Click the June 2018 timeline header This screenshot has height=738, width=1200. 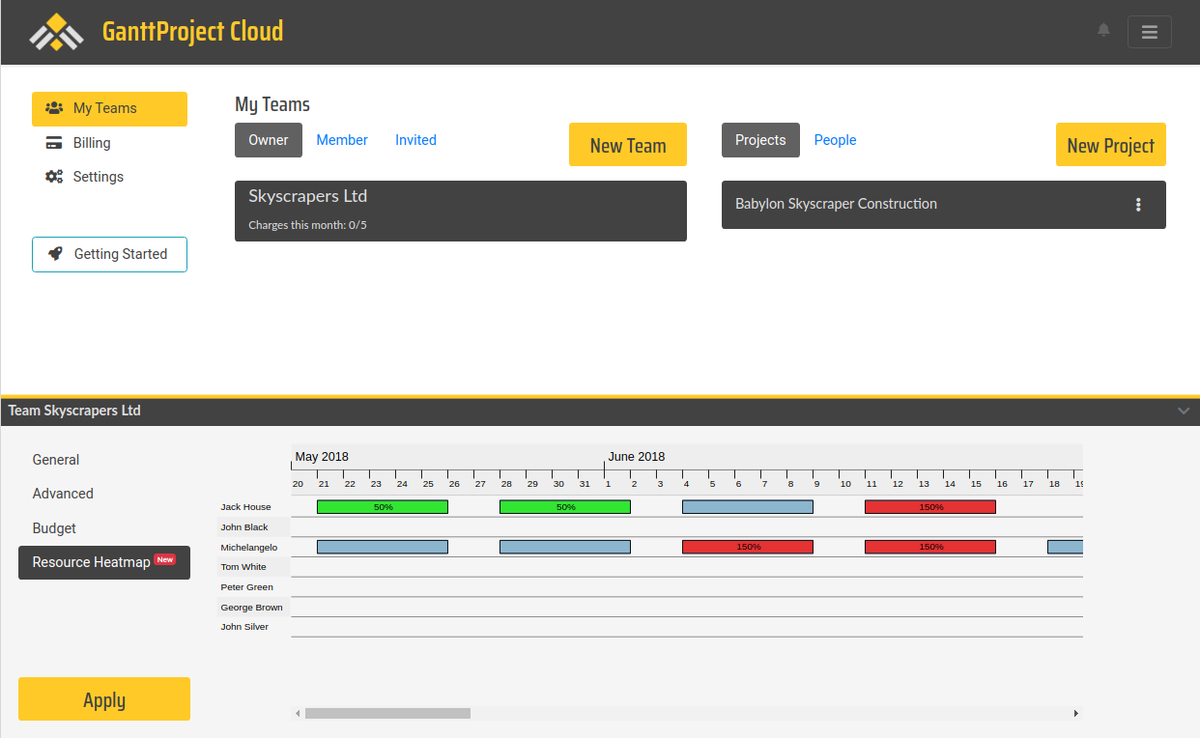coord(636,456)
